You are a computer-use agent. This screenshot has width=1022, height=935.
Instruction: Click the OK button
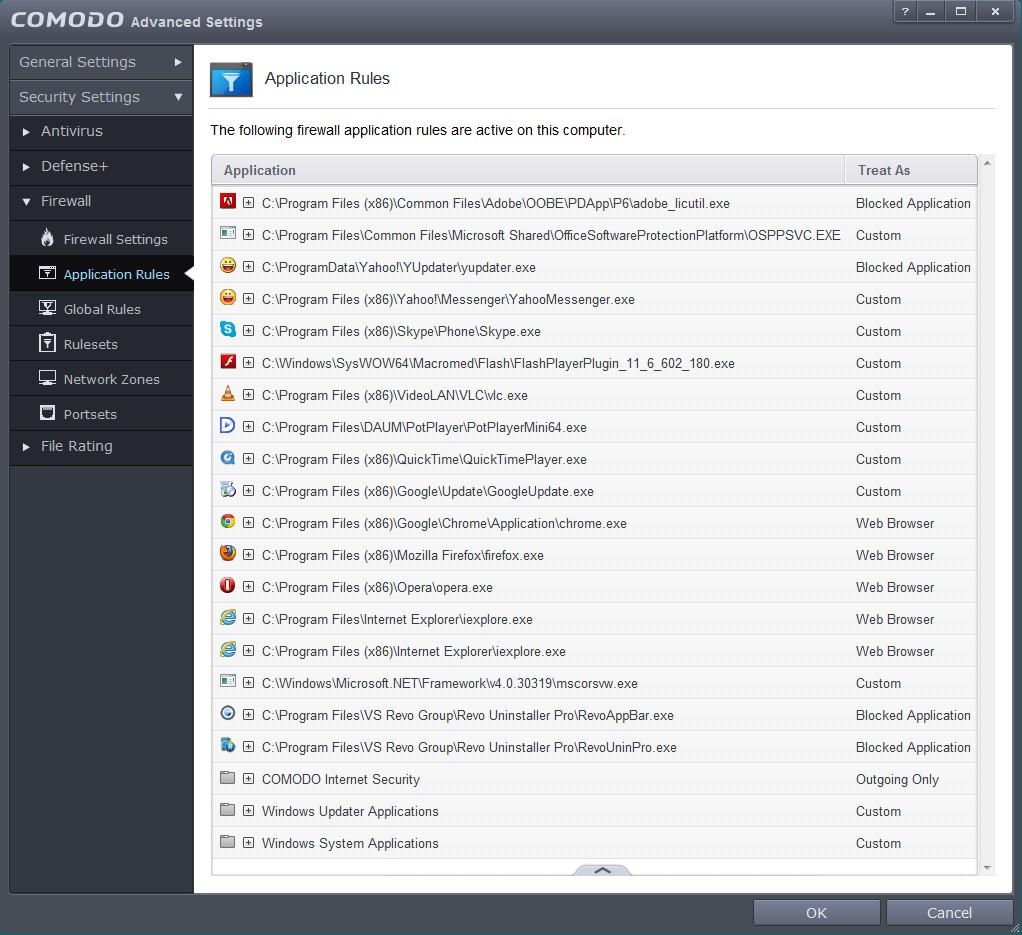coord(816,913)
